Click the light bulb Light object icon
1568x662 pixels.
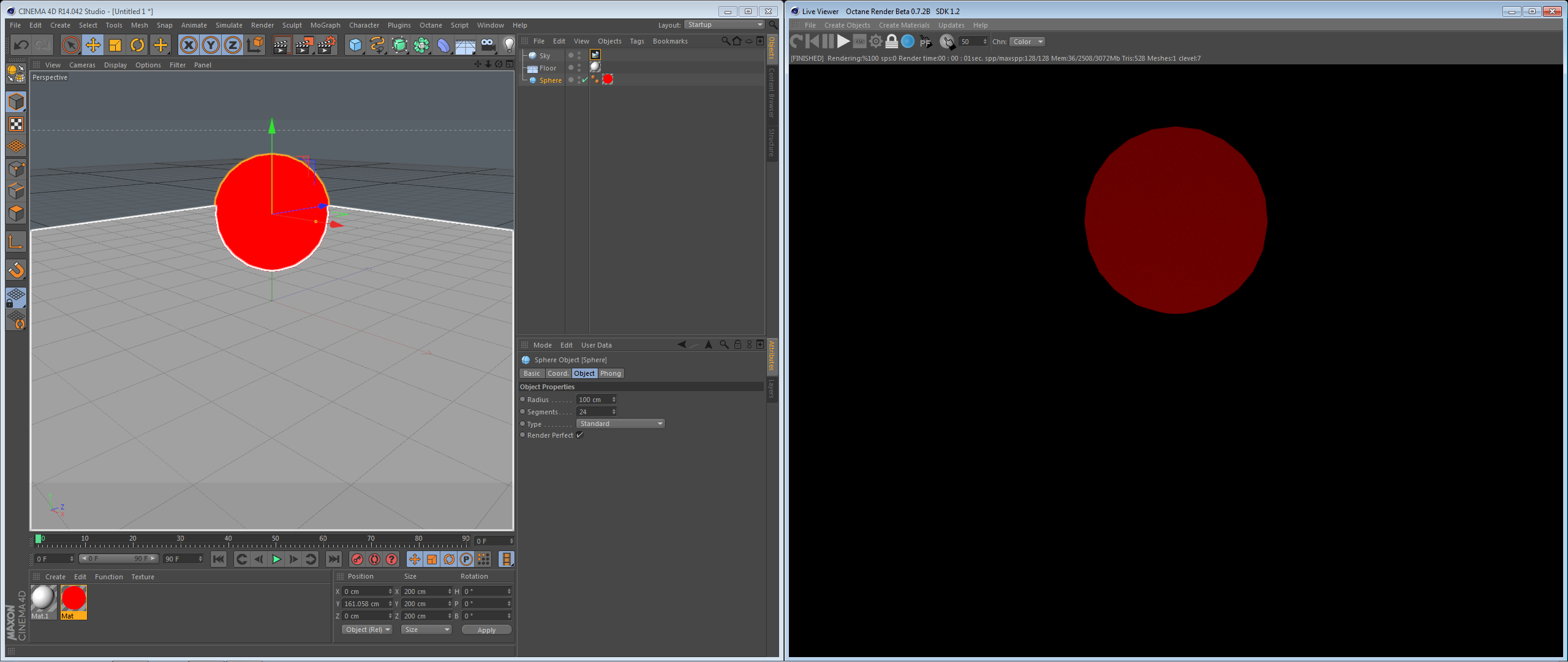508,45
